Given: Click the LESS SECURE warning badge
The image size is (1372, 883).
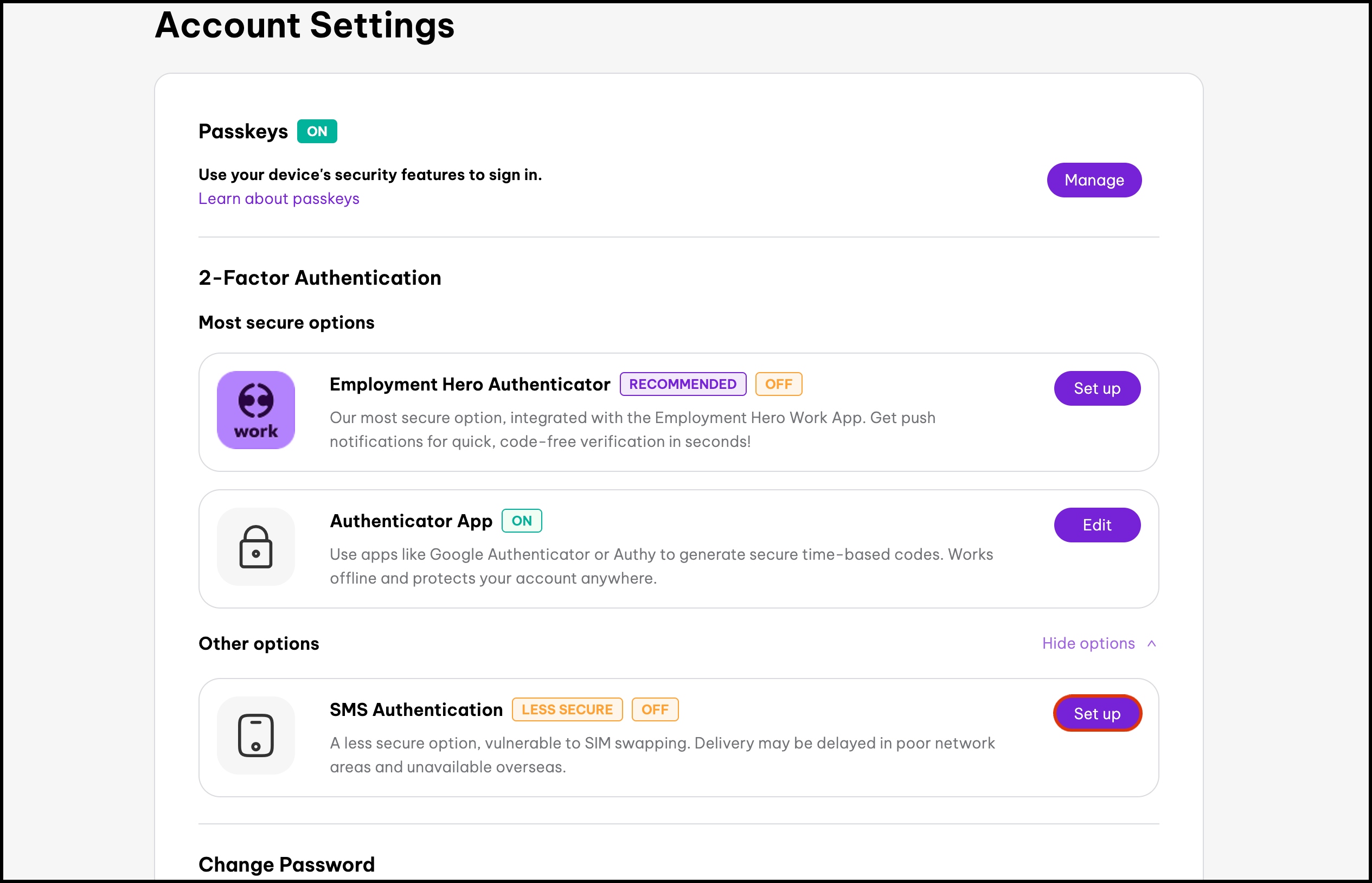Looking at the screenshot, I should tap(567, 709).
